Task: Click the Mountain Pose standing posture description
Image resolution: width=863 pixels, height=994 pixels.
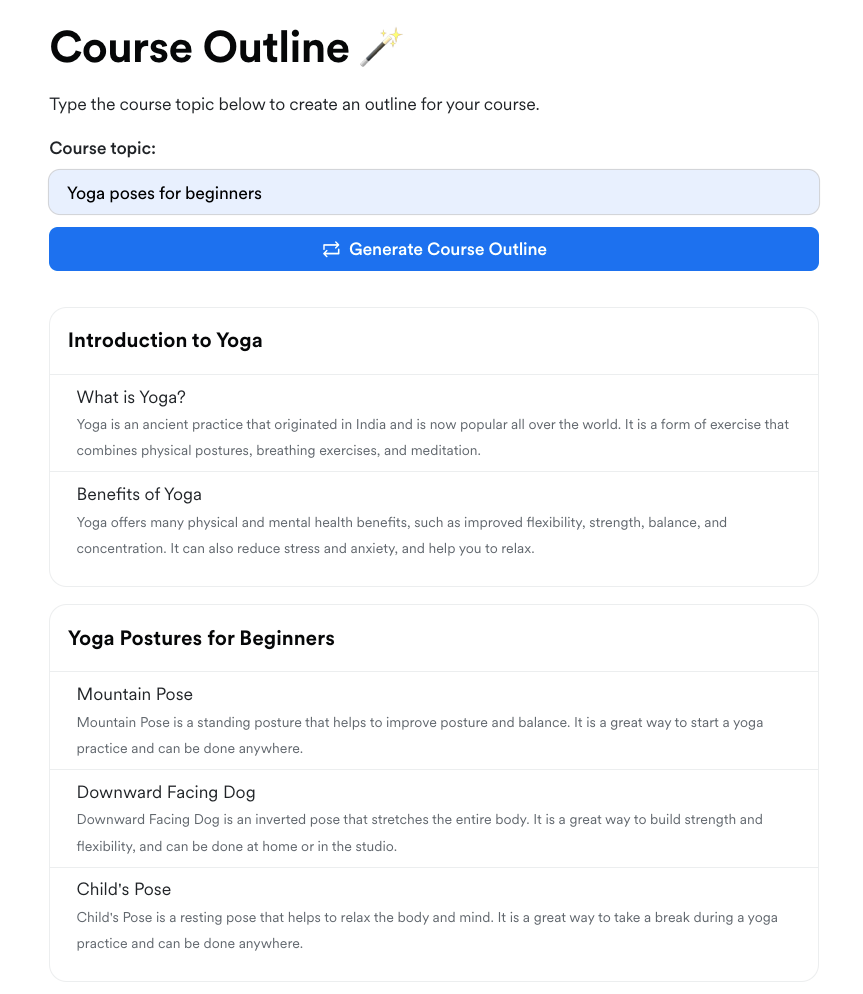Action: pyautogui.click(x=420, y=735)
